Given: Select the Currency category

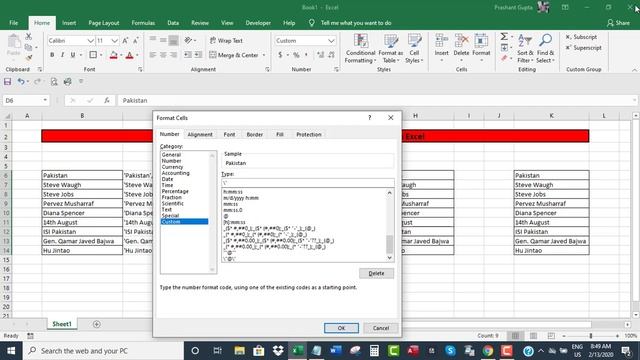Looking at the screenshot, I should click(173, 167).
